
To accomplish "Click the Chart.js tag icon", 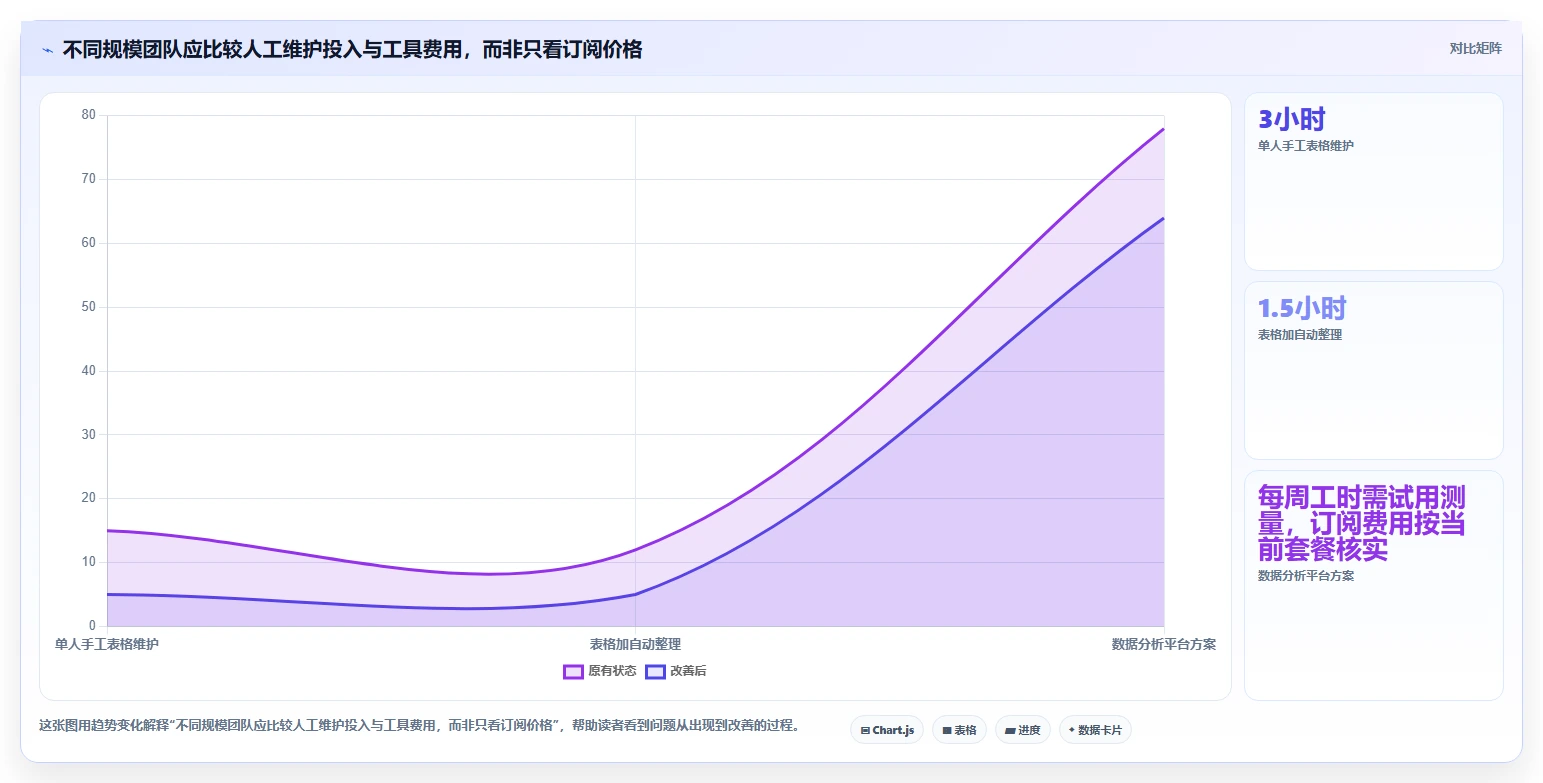I will [x=865, y=731].
